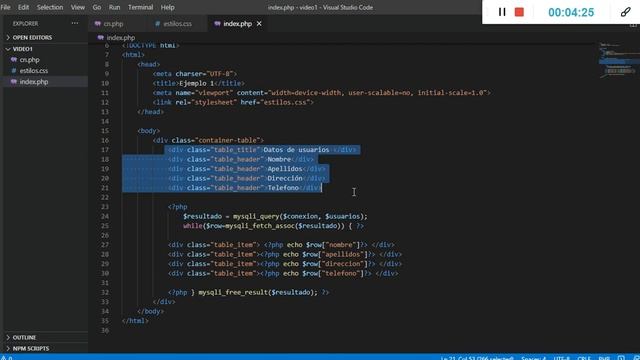The width and height of the screenshot is (640, 360).
Task: Open the Run menu
Action: pyautogui.click(x=114, y=7)
